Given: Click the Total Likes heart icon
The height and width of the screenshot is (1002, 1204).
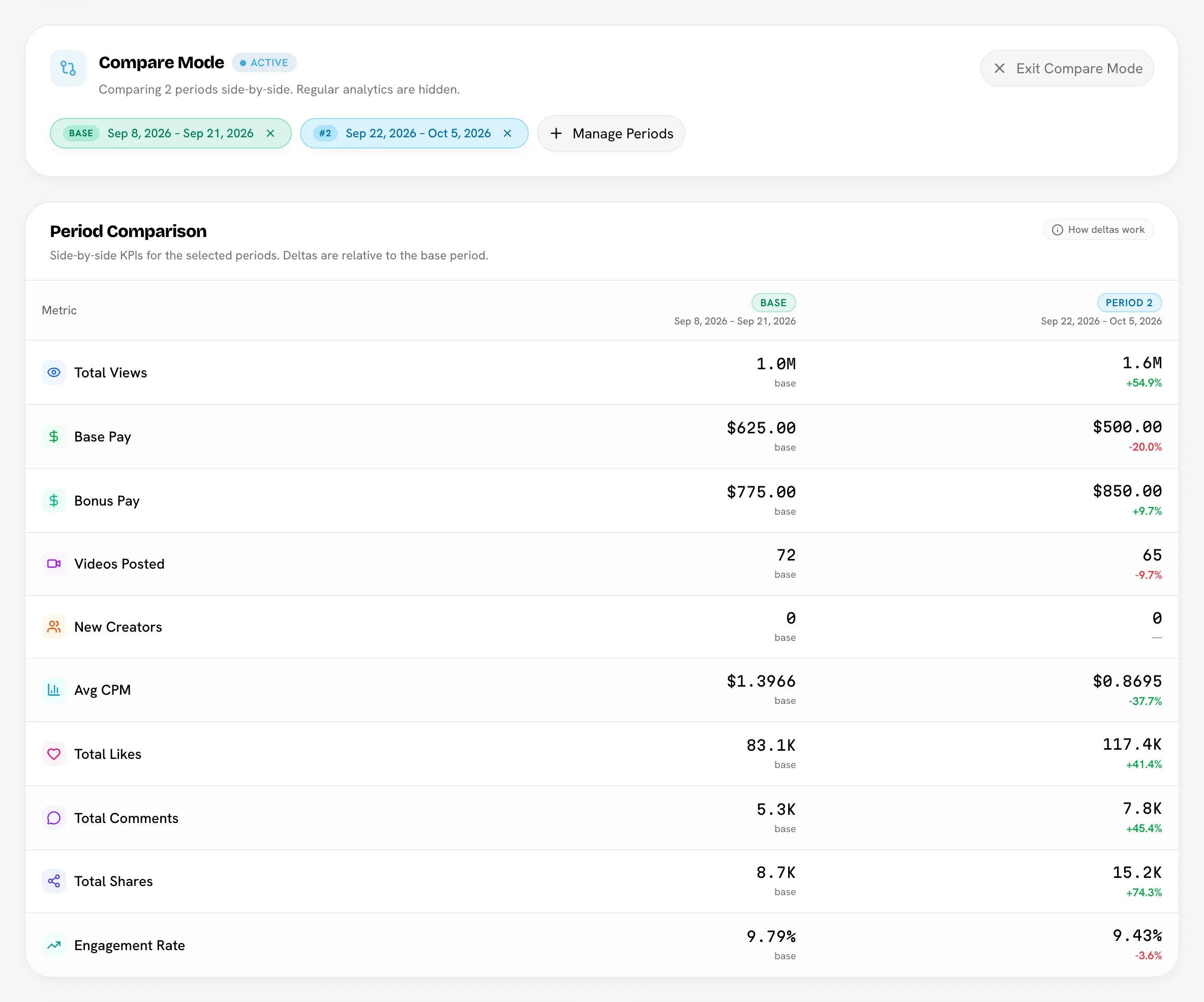Looking at the screenshot, I should (54, 754).
